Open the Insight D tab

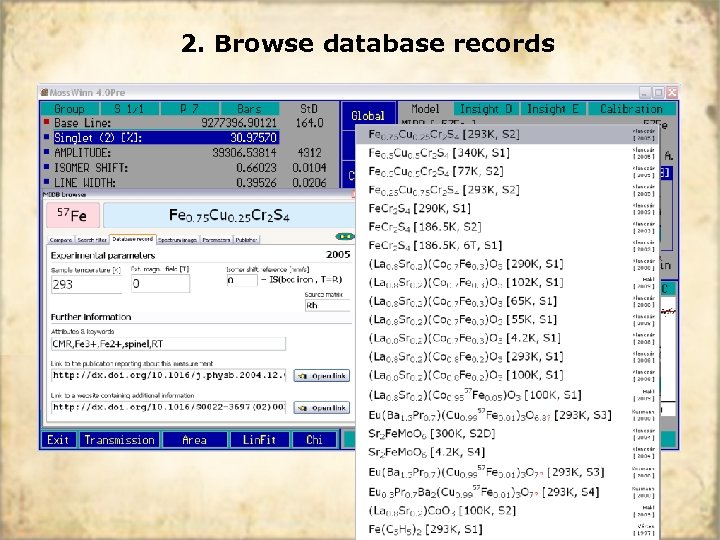tap(486, 109)
